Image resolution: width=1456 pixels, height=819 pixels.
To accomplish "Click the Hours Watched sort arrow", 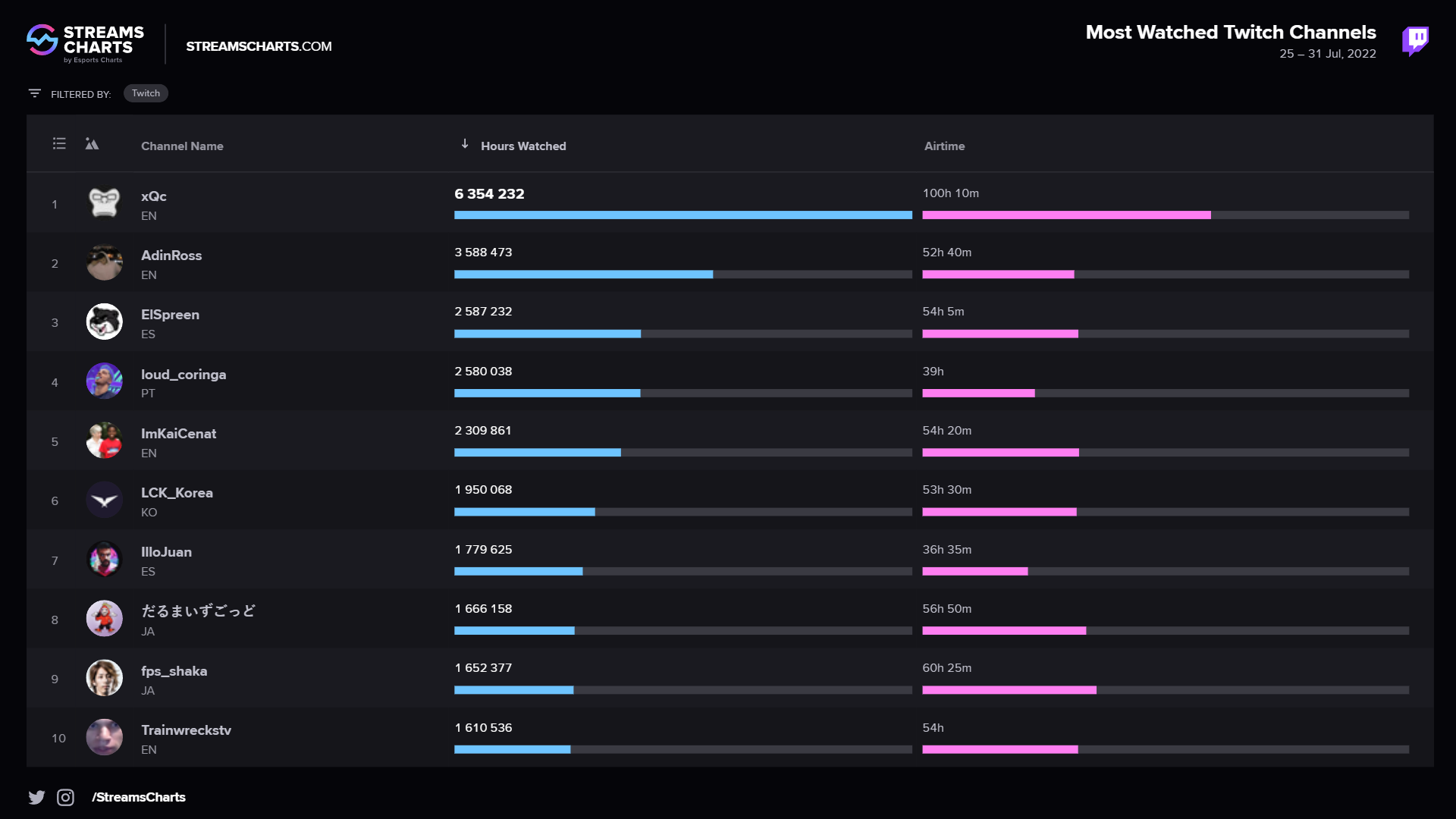I will 465,144.
